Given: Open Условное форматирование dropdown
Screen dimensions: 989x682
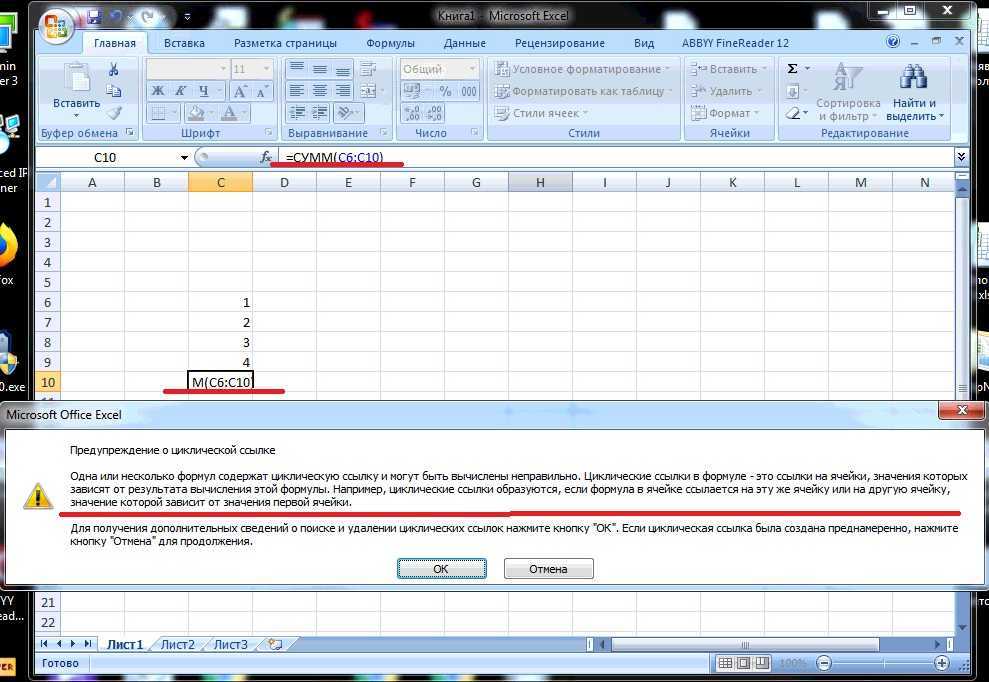Looking at the screenshot, I should point(583,69).
